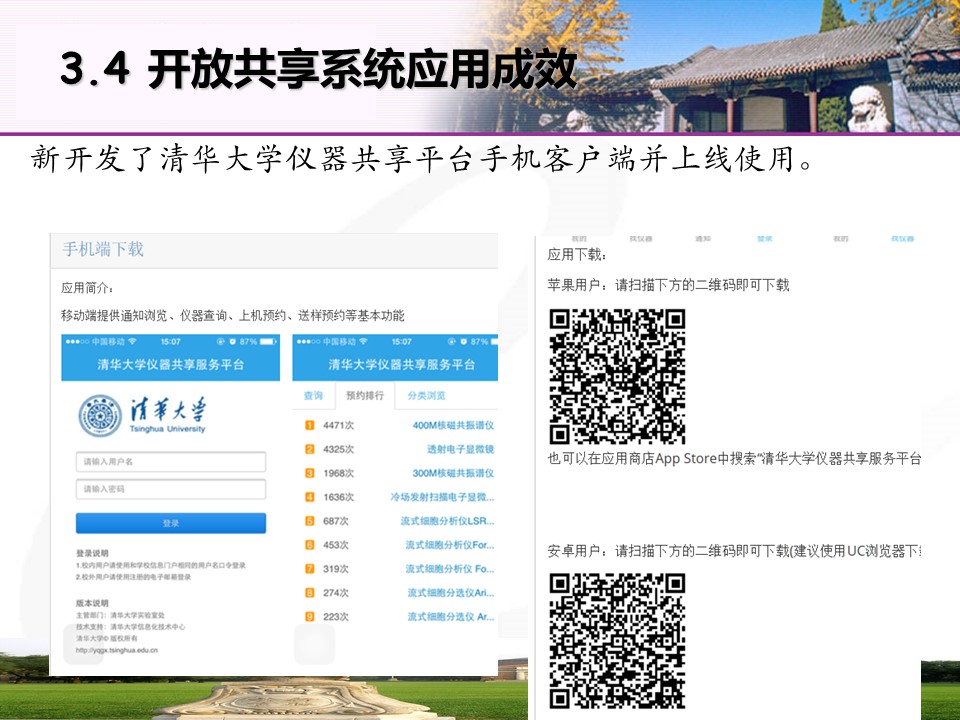
Task: Click the 请输入用户名 username field
Action: pyautogui.click(x=171, y=462)
